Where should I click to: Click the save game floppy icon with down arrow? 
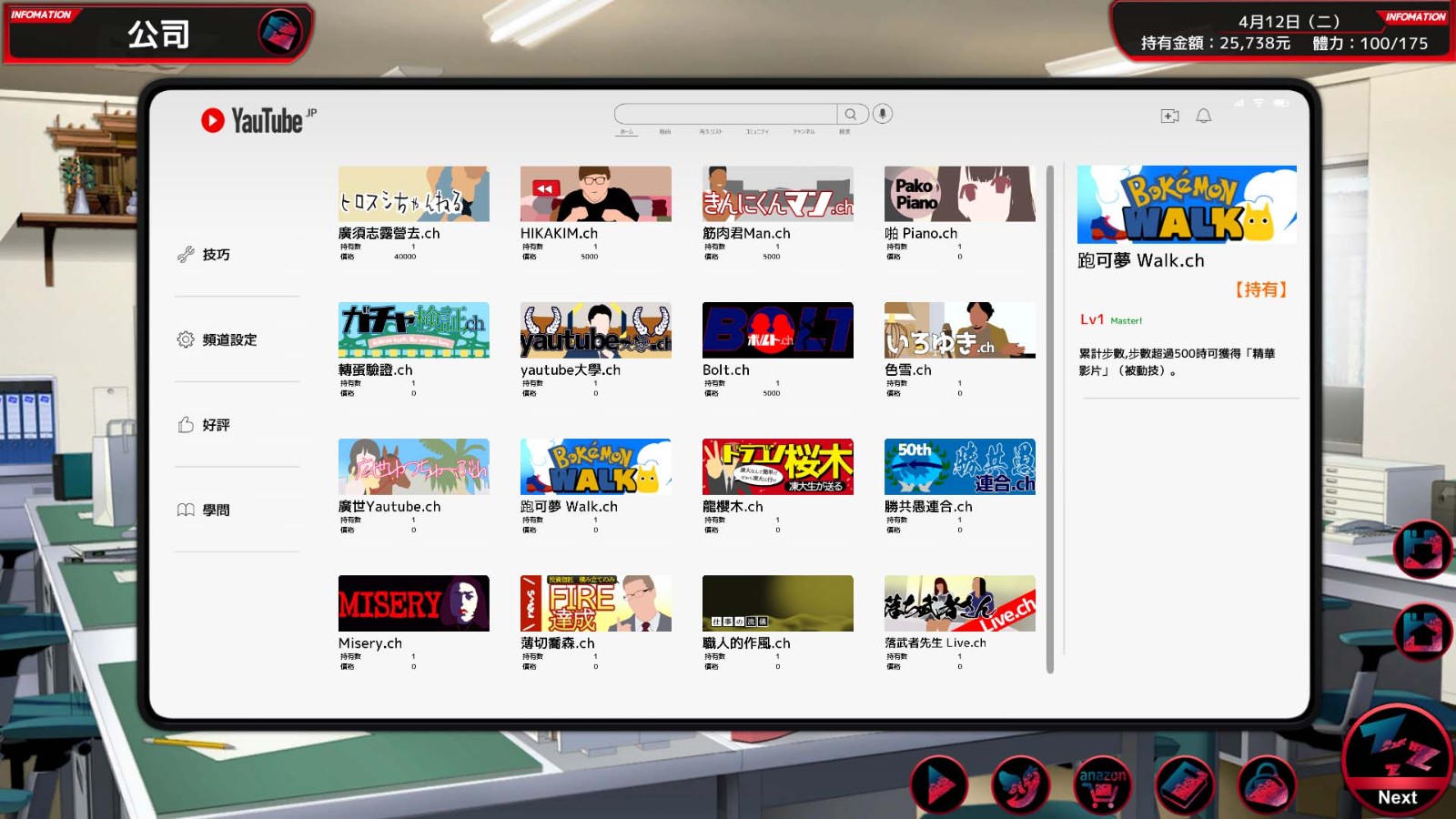(x=1422, y=549)
